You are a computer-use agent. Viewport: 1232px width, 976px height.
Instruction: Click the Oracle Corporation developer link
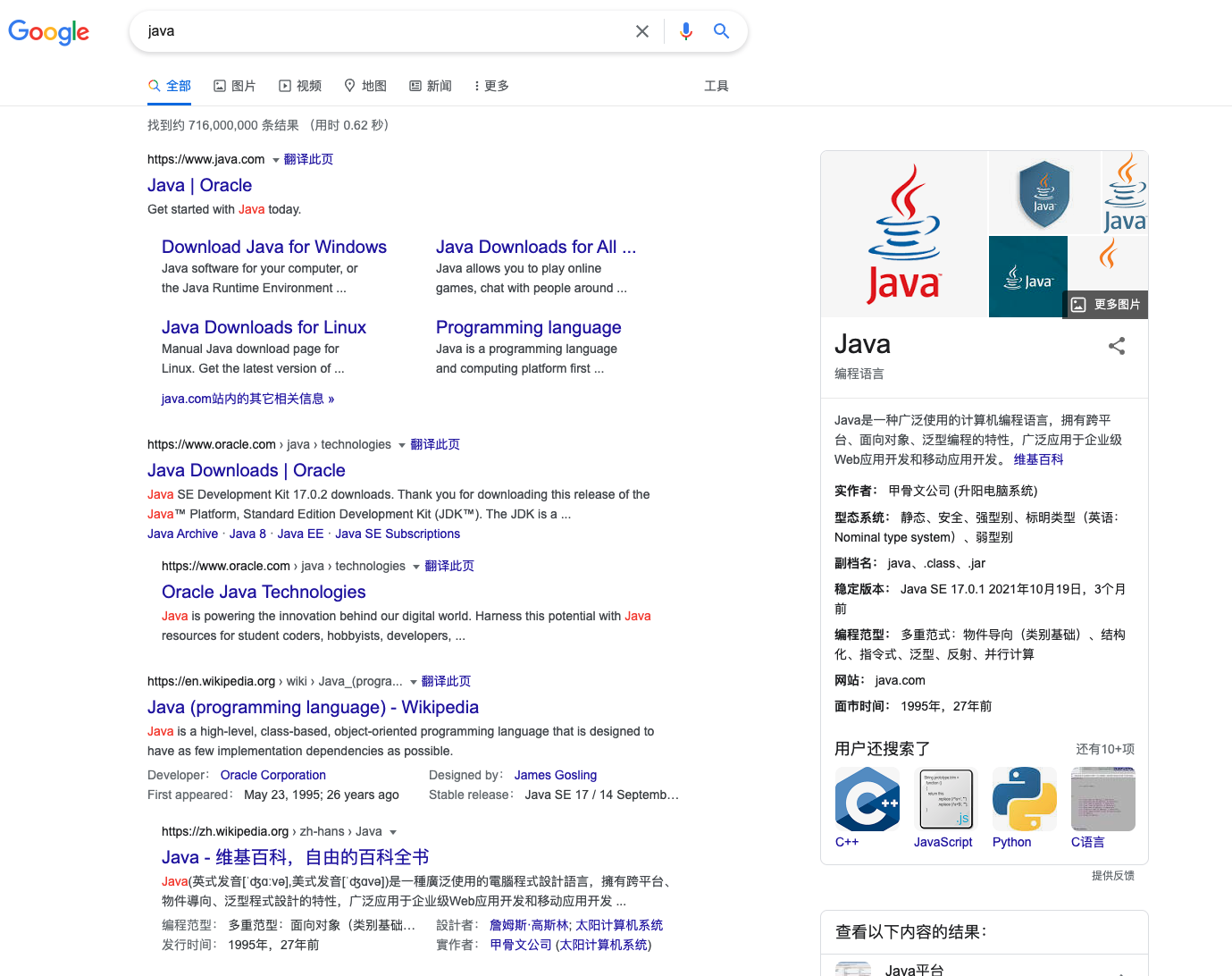[x=273, y=775]
